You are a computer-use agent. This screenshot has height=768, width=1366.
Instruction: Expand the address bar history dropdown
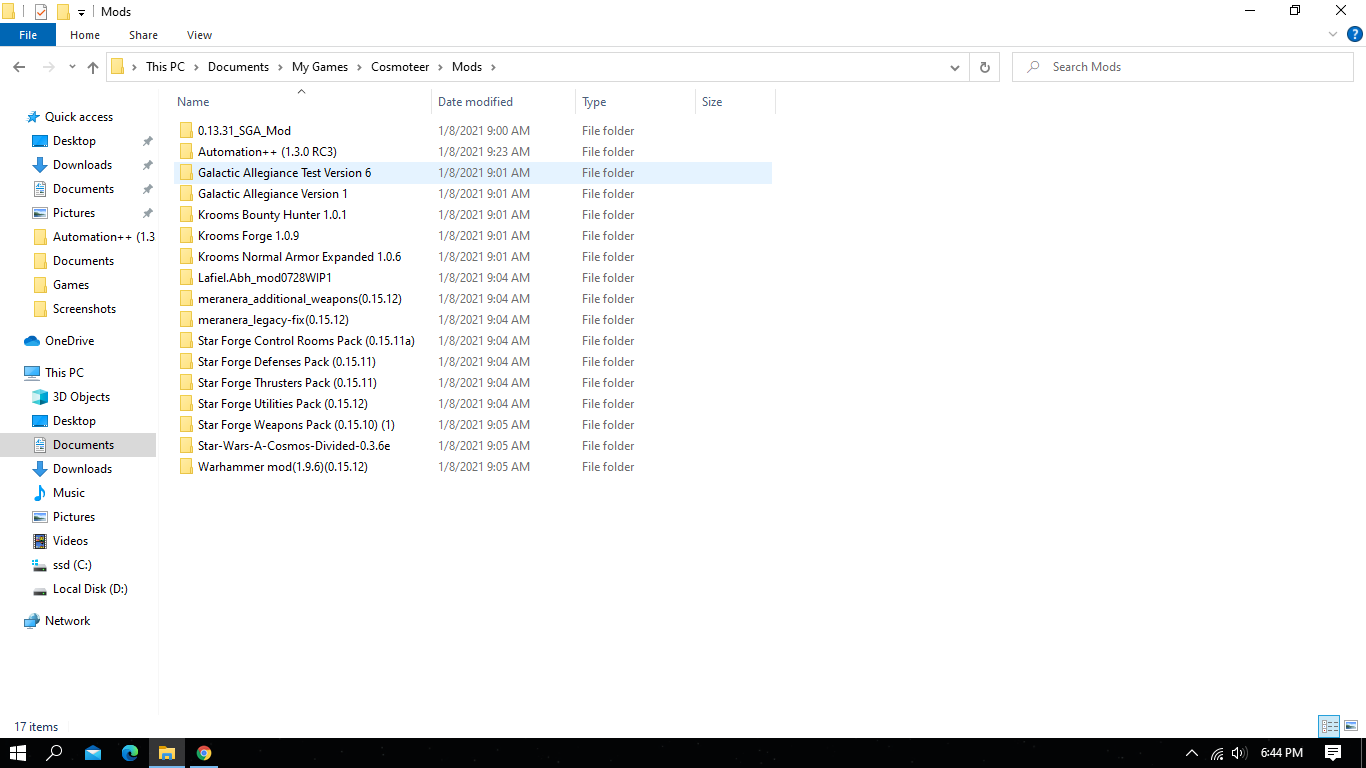pos(955,67)
